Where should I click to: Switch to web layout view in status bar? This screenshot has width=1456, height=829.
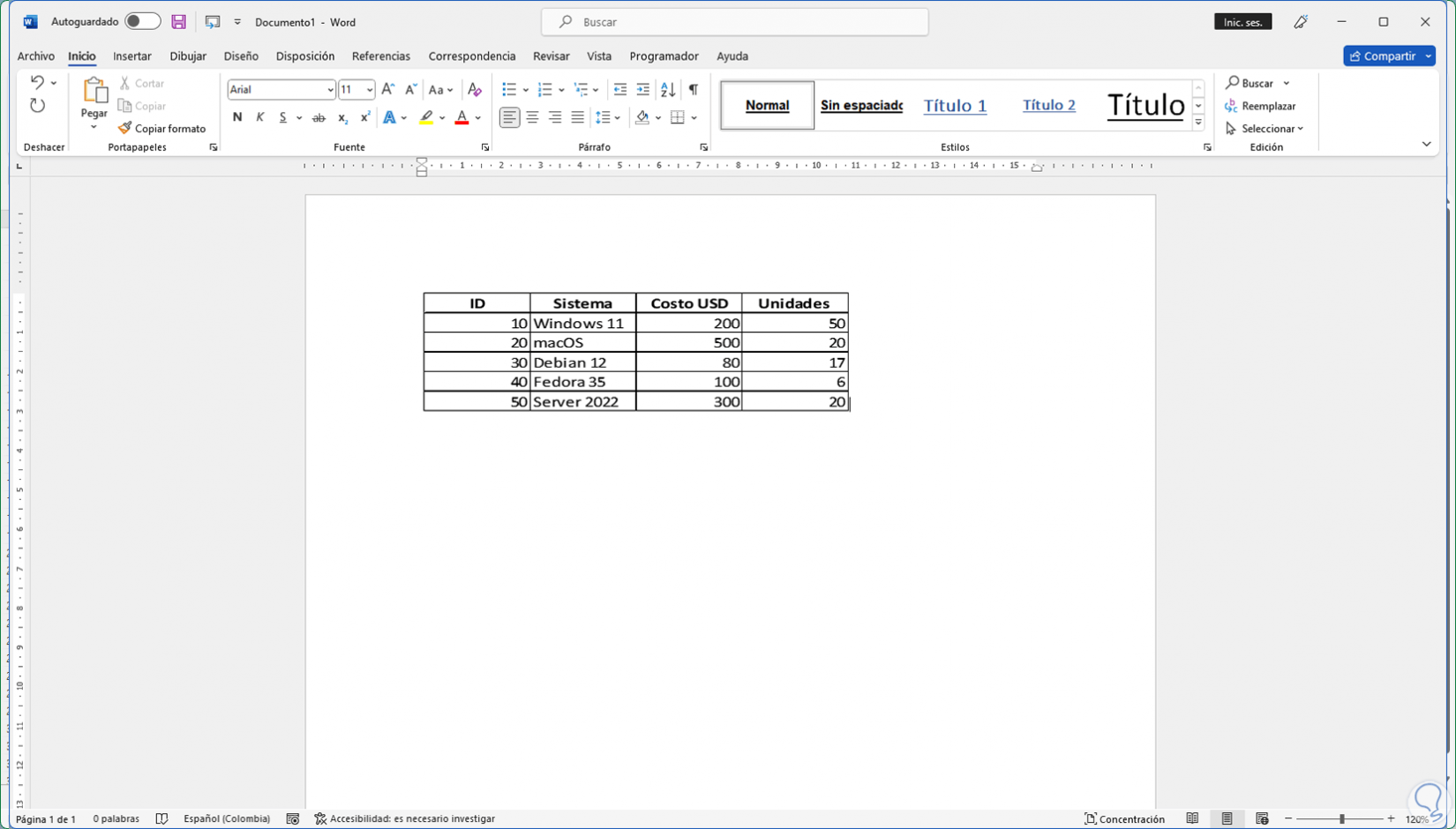[1262, 818]
